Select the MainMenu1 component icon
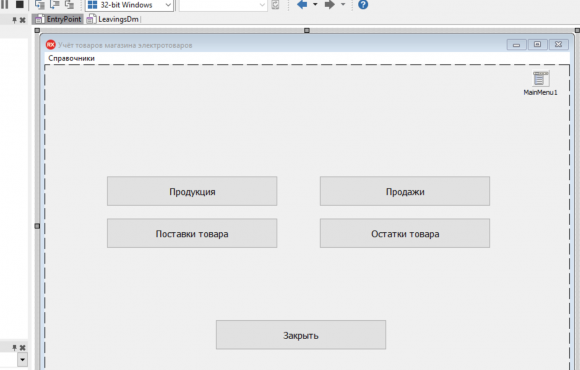The height and width of the screenshot is (370, 580). [x=540, y=78]
